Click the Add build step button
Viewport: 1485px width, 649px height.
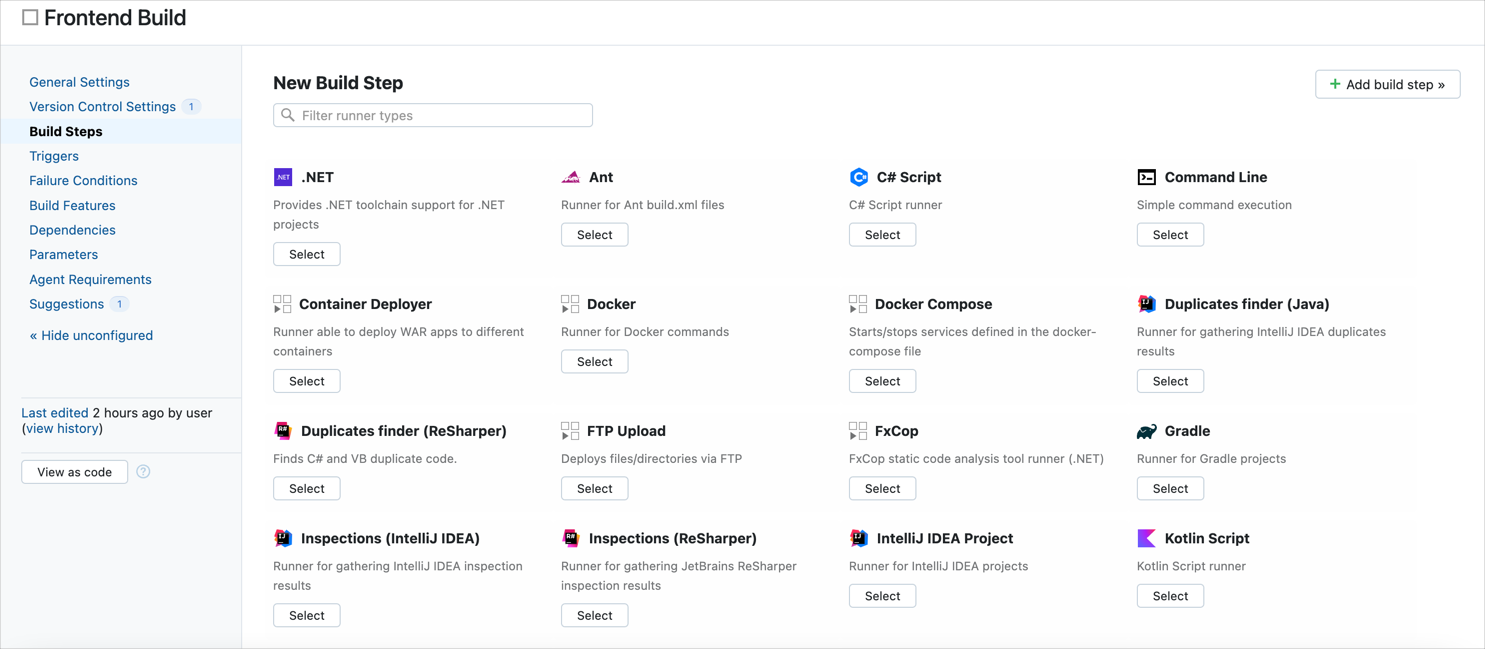click(1388, 84)
